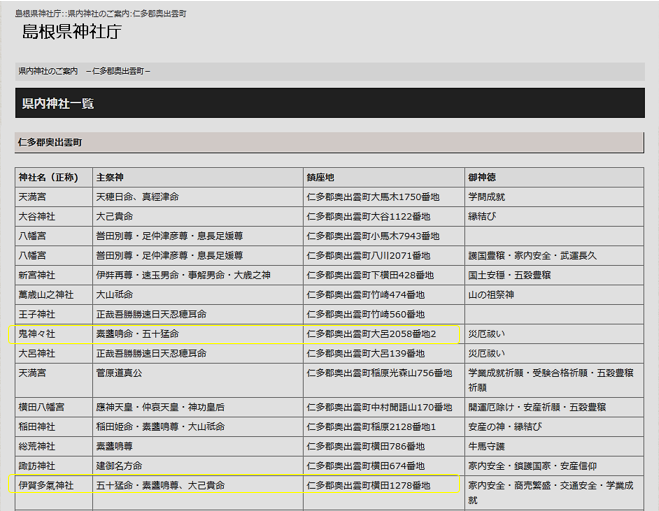The height and width of the screenshot is (511, 659).
Task: Select 八幡宮 in the 小馬木7943番地 row
Action: pyautogui.click(x=32, y=236)
